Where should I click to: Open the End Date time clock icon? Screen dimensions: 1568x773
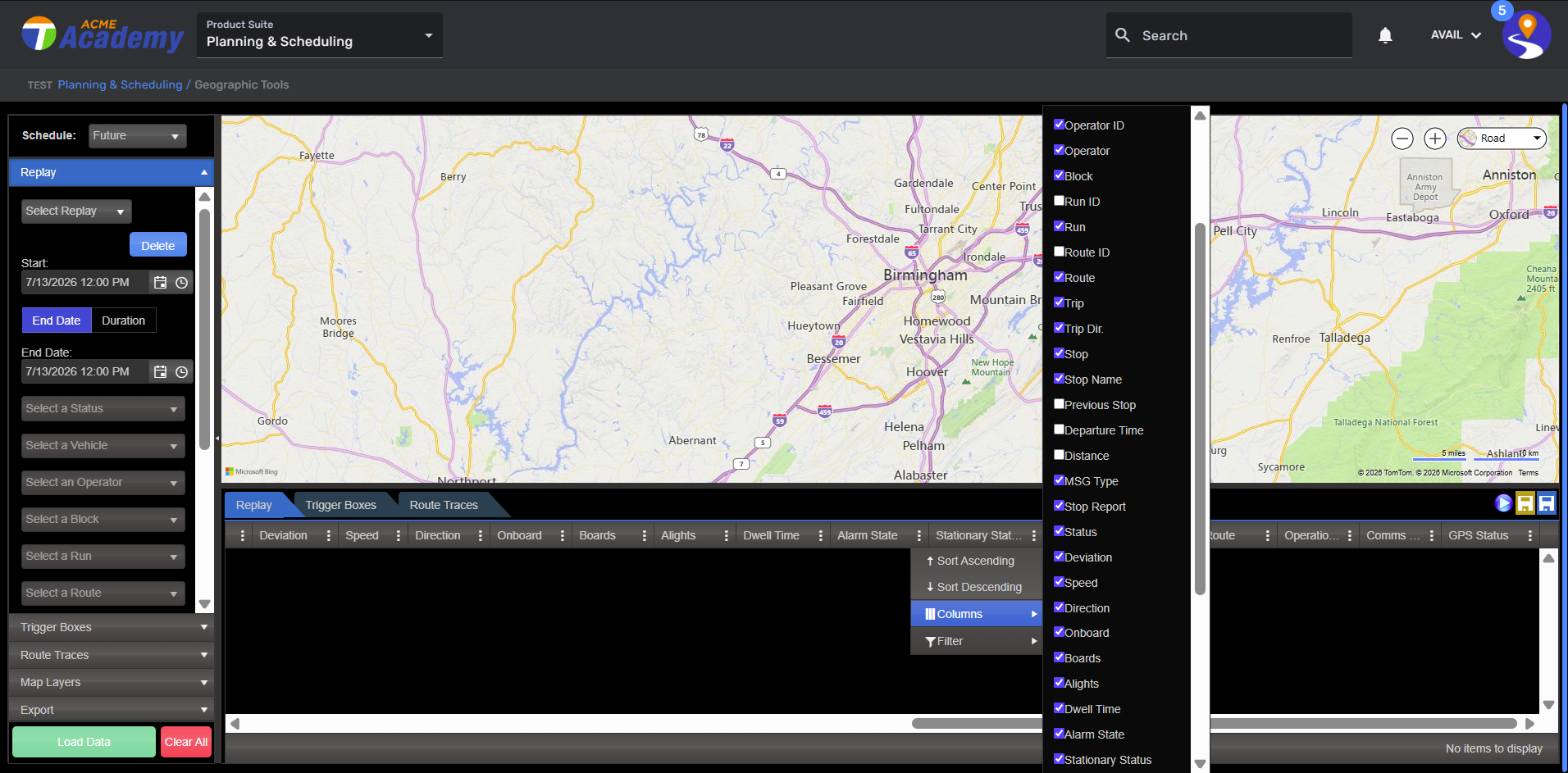[182, 371]
